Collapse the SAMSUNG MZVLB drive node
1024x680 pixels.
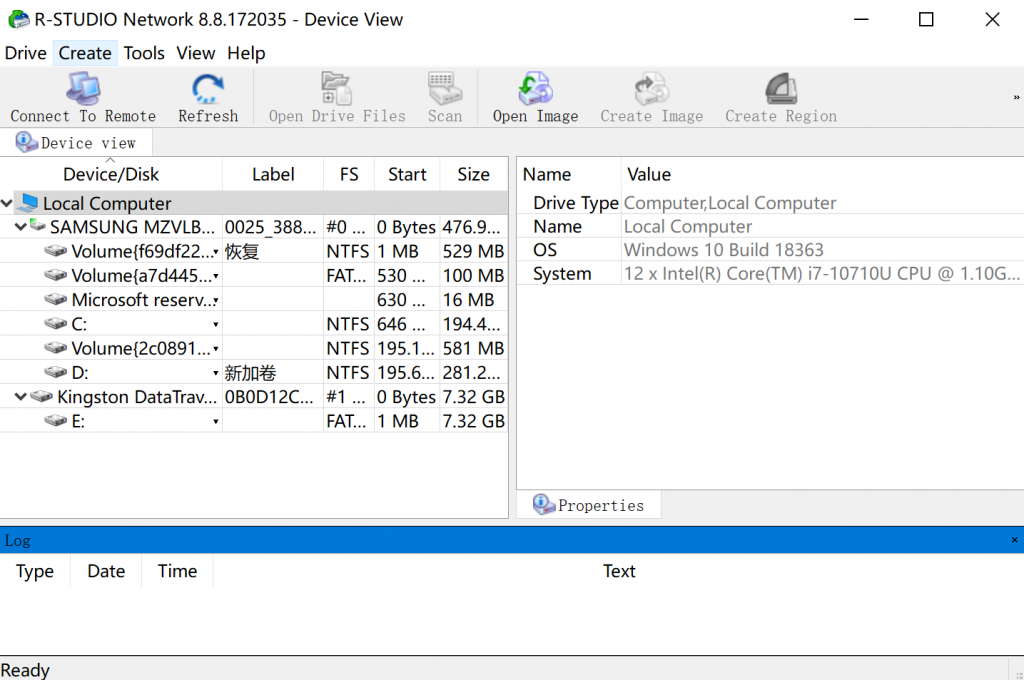click(x=20, y=227)
